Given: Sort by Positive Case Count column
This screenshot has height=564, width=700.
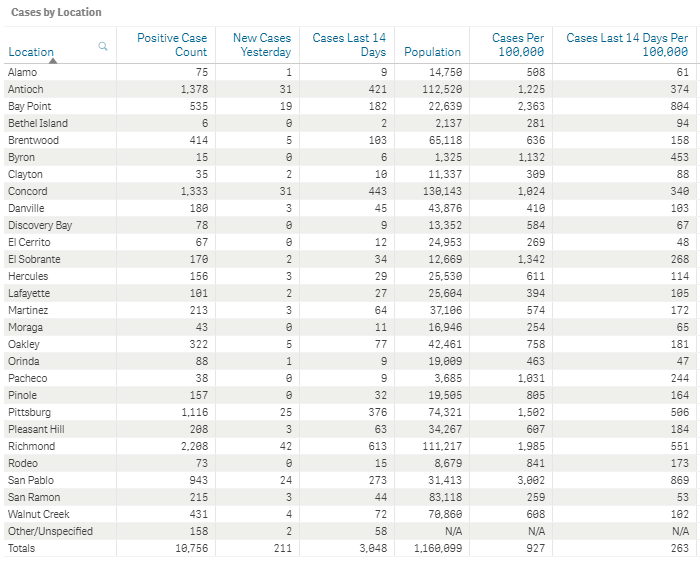Looking at the screenshot, I should tap(172, 45).
